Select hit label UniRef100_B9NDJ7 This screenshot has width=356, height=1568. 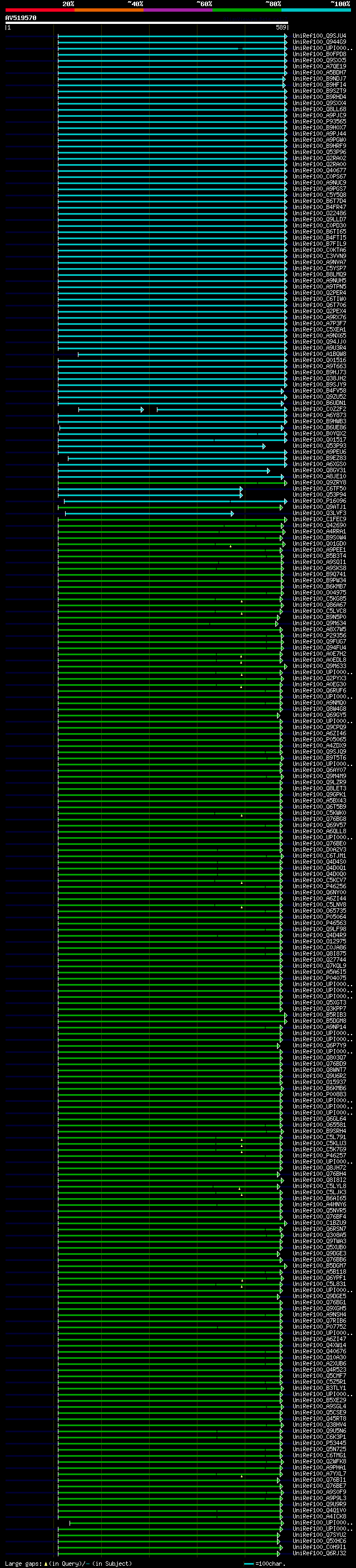pyautogui.click(x=319, y=78)
